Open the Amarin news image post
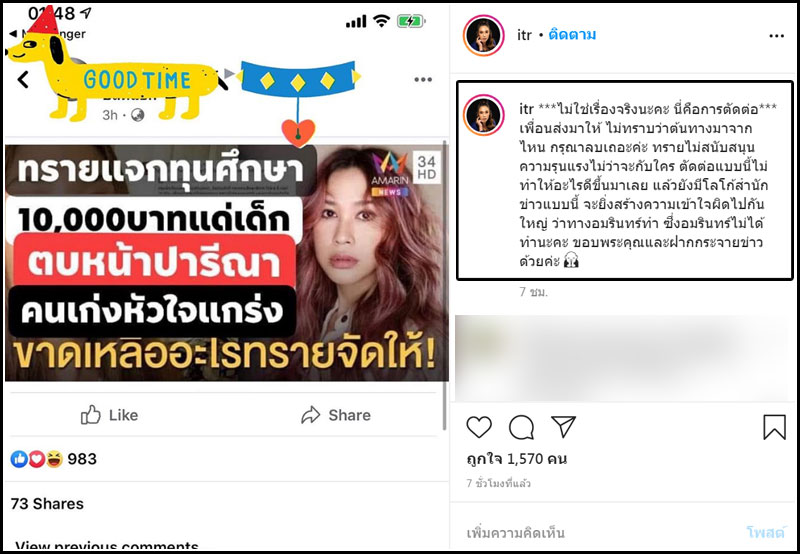Viewport: 800px width, 554px height. (227, 263)
